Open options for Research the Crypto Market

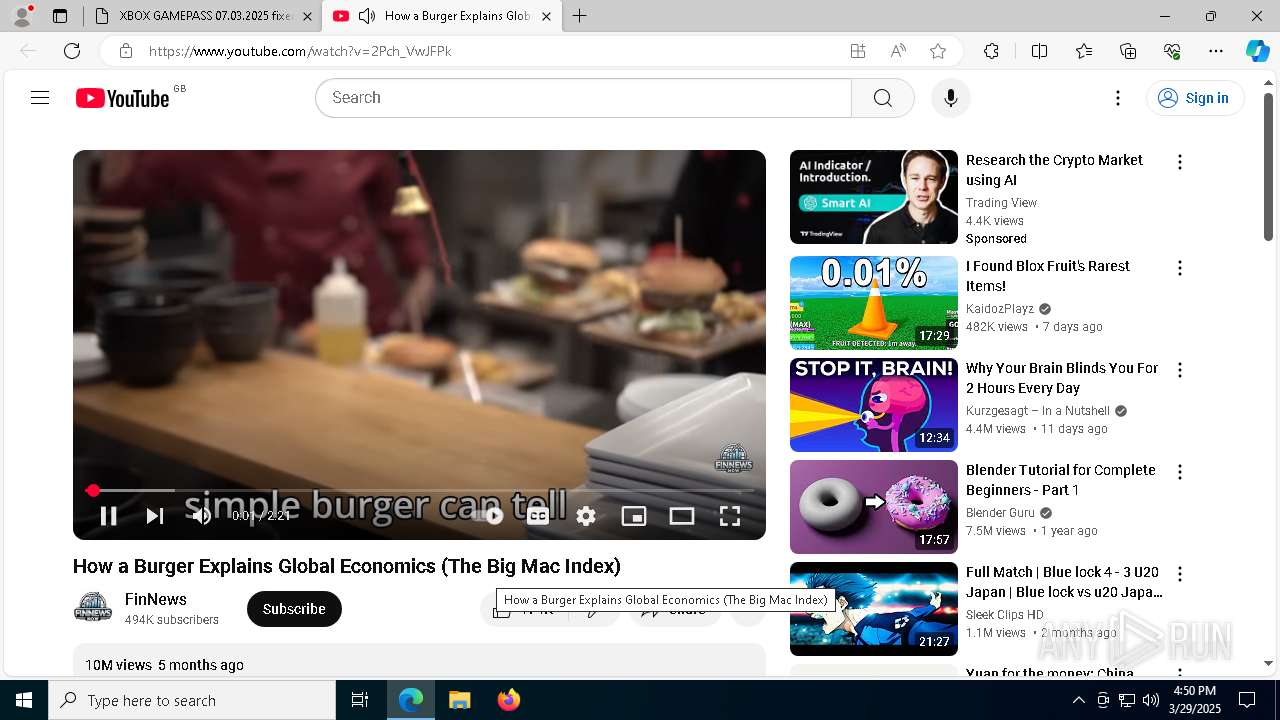(x=1180, y=162)
